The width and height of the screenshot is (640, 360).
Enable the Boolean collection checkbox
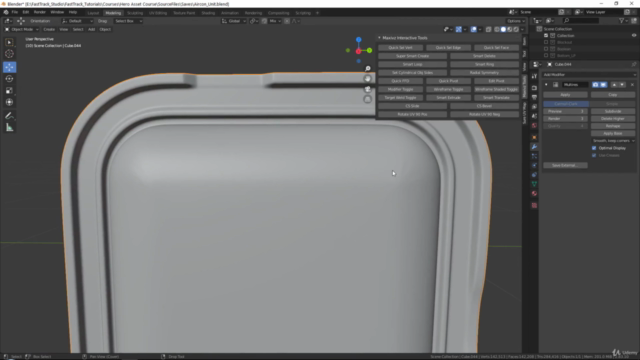(546, 49)
